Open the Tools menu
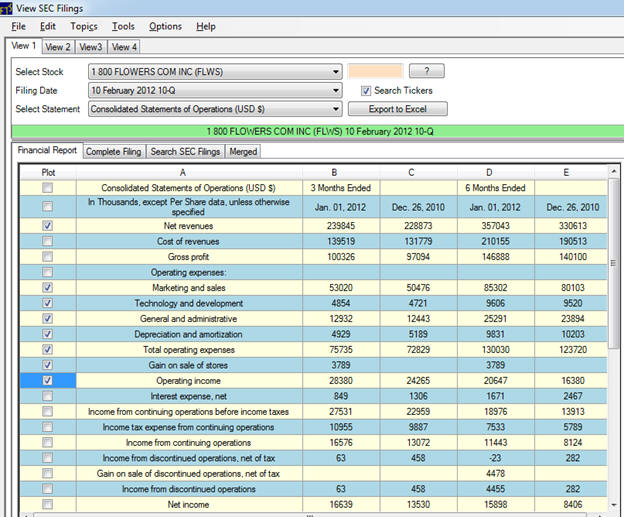This screenshot has width=624, height=517. click(124, 26)
